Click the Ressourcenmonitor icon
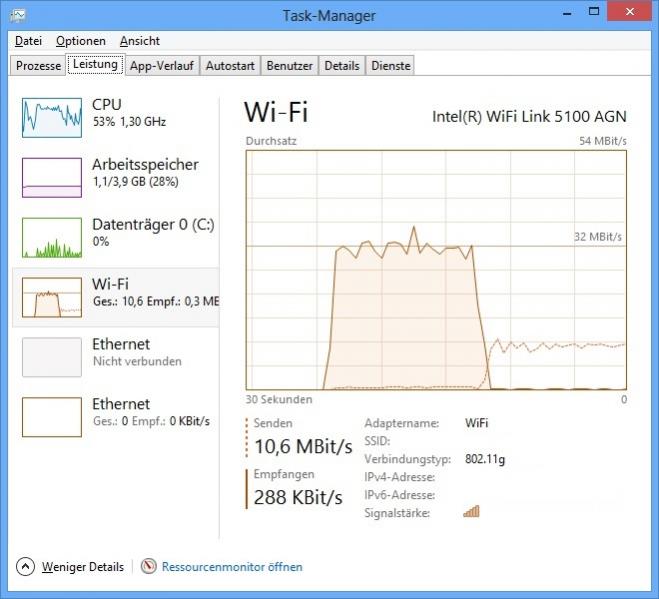This screenshot has height=599, width=659. click(149, 567)
